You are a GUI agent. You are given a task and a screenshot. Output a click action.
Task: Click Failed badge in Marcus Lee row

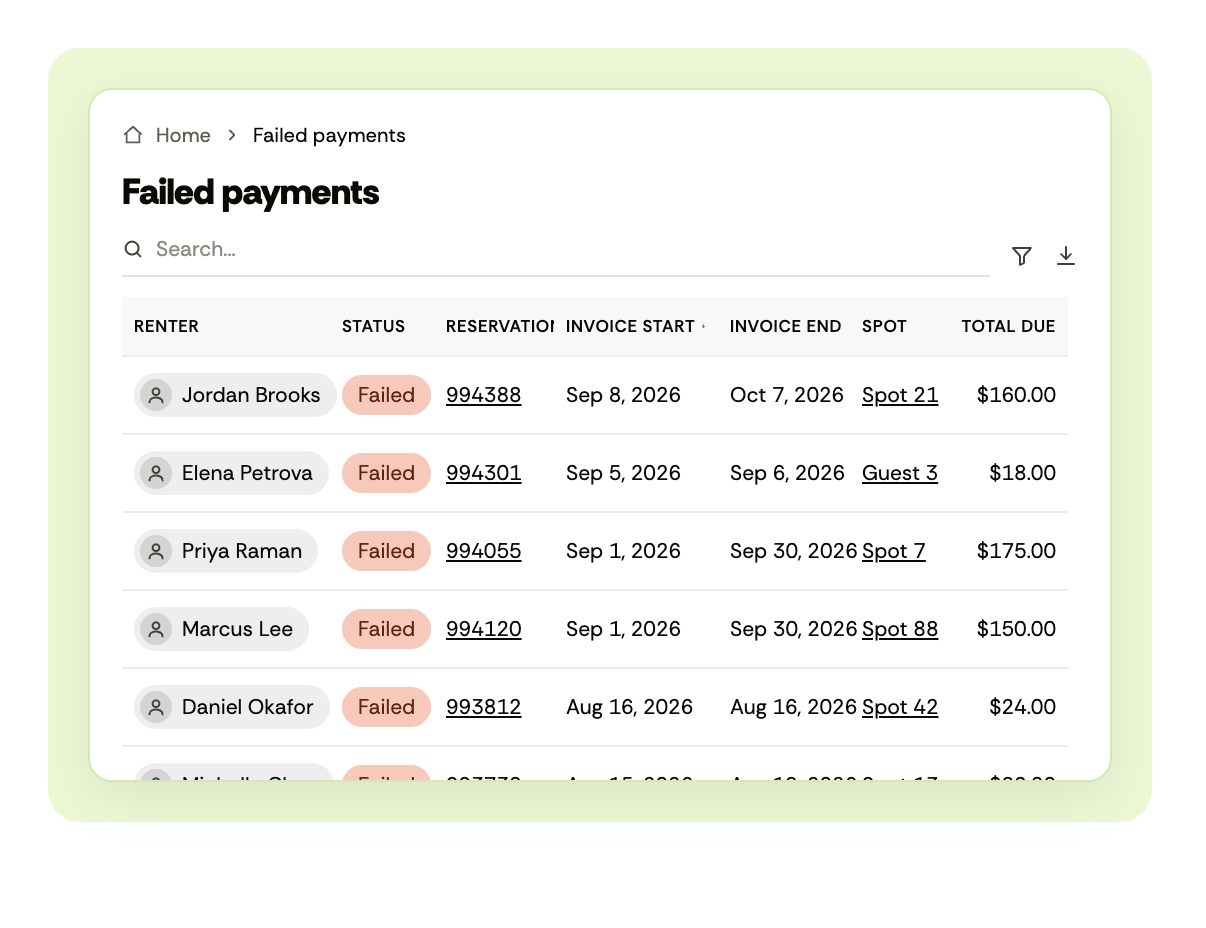(x=386, y=629)
